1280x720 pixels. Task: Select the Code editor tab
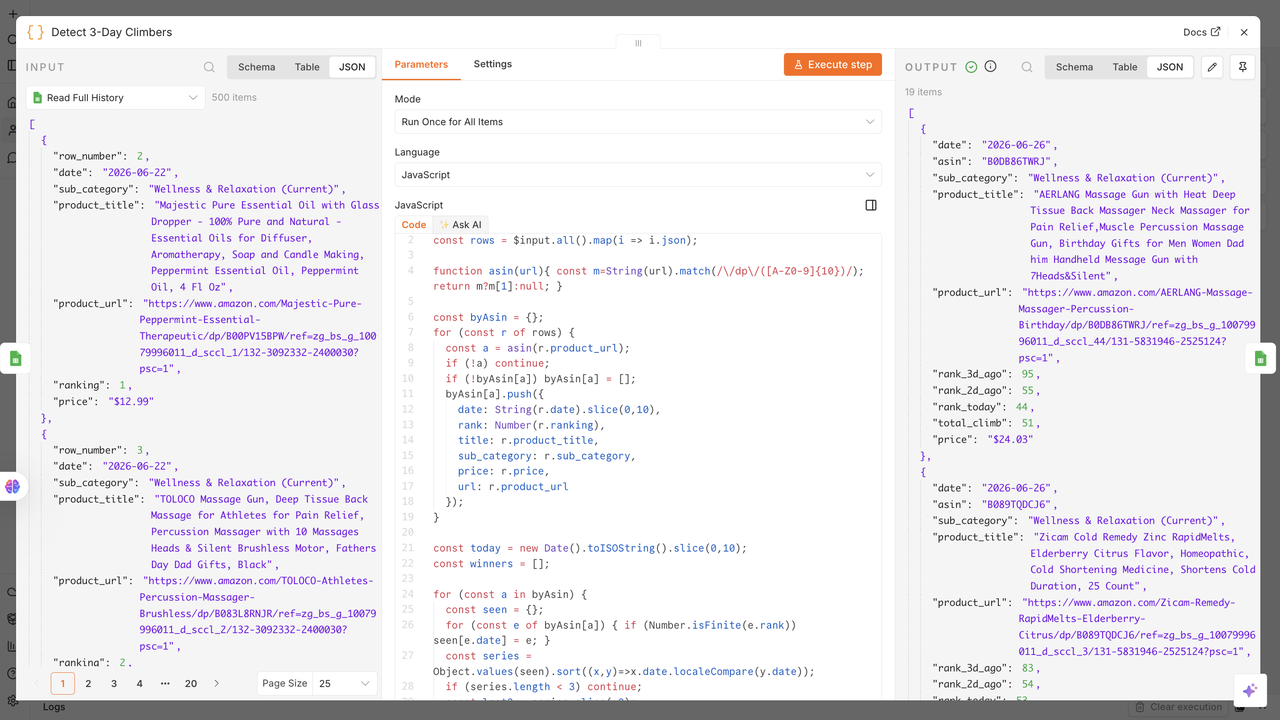(x=414, y=225)
